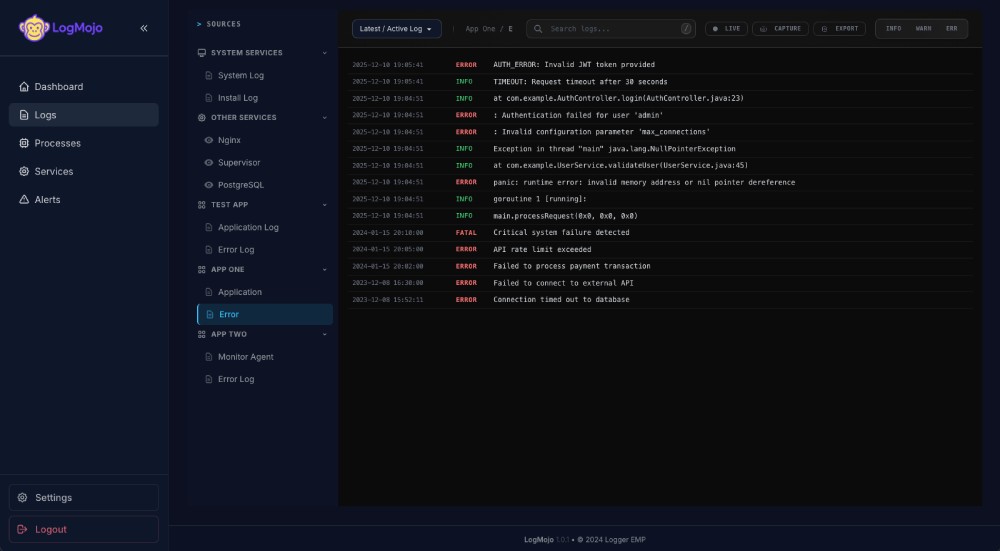
Task: Toggle the LIVE log streaming button
Action: (726, 29)
